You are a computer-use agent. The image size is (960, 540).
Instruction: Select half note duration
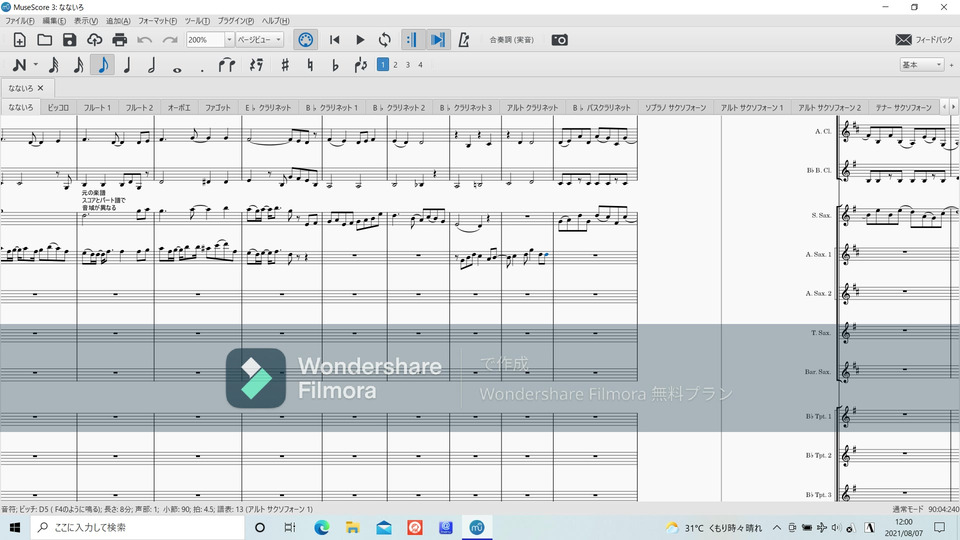[152, 65]
